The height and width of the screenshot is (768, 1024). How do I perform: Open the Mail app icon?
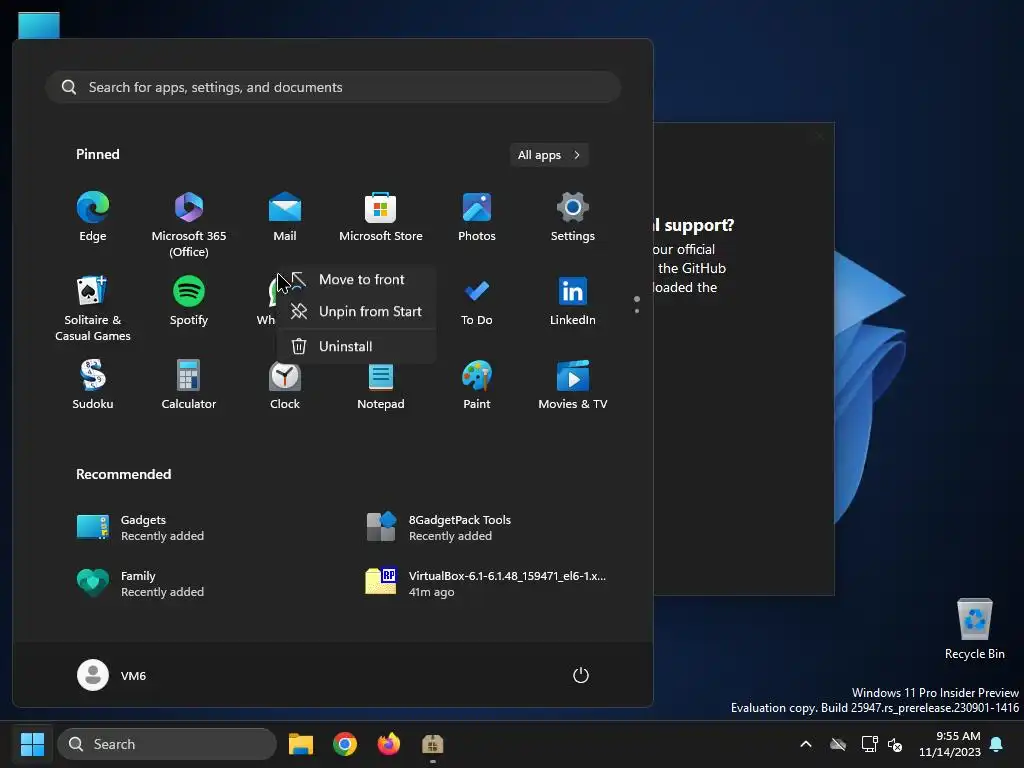[x=285, y=217]
